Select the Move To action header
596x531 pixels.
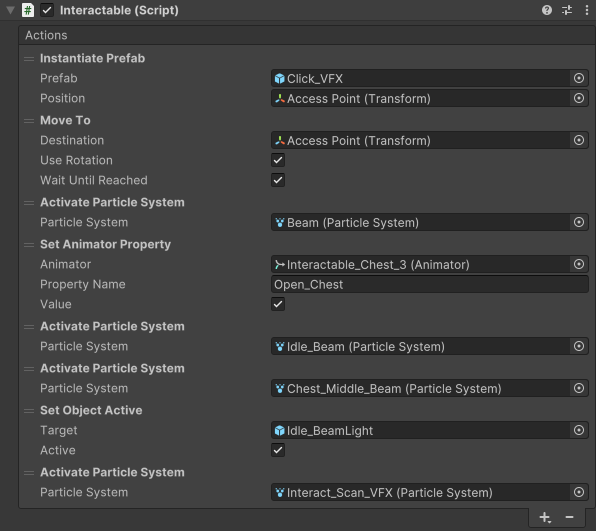65,120
